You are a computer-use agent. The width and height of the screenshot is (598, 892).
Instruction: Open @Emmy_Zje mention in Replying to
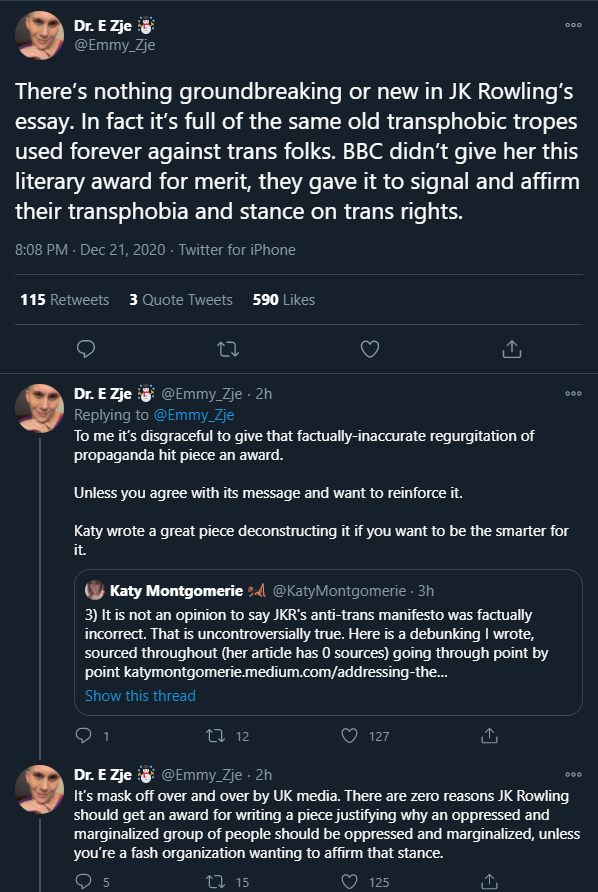193,415
